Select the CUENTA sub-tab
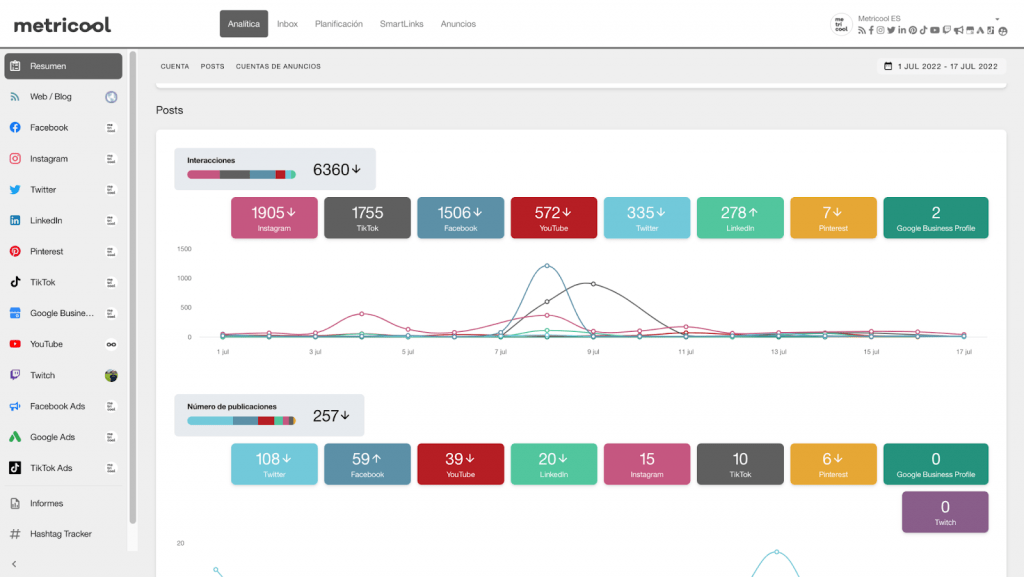Screen dimensions: 1024x577 tap(175, 67)
